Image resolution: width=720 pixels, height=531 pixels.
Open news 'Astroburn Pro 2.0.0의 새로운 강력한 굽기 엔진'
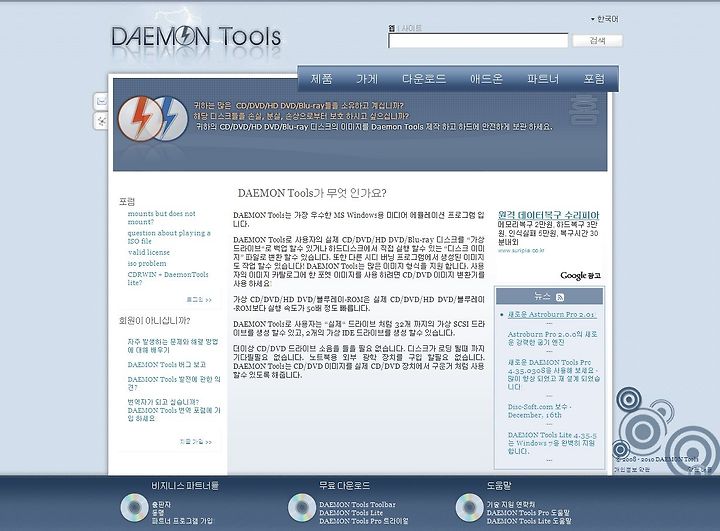[552, 339]
